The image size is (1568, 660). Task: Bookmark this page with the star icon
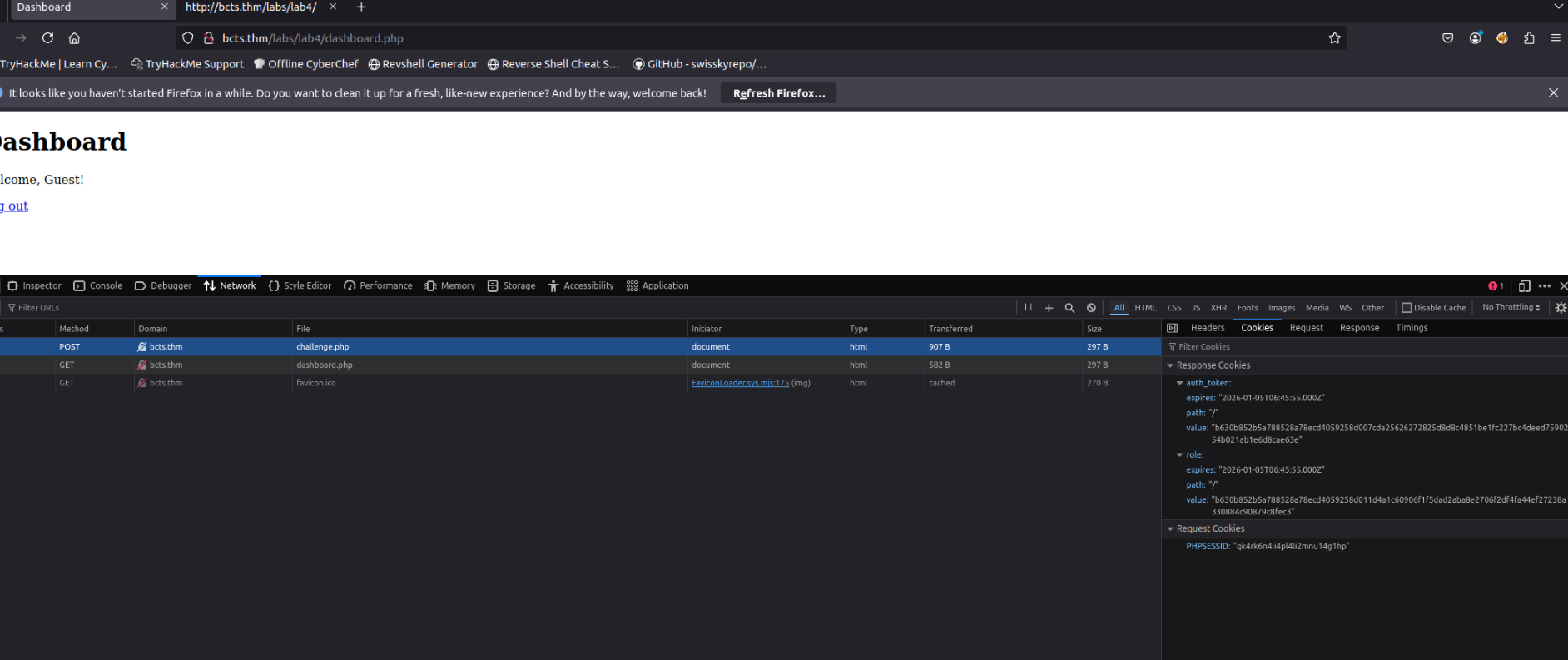(1335, 38)
